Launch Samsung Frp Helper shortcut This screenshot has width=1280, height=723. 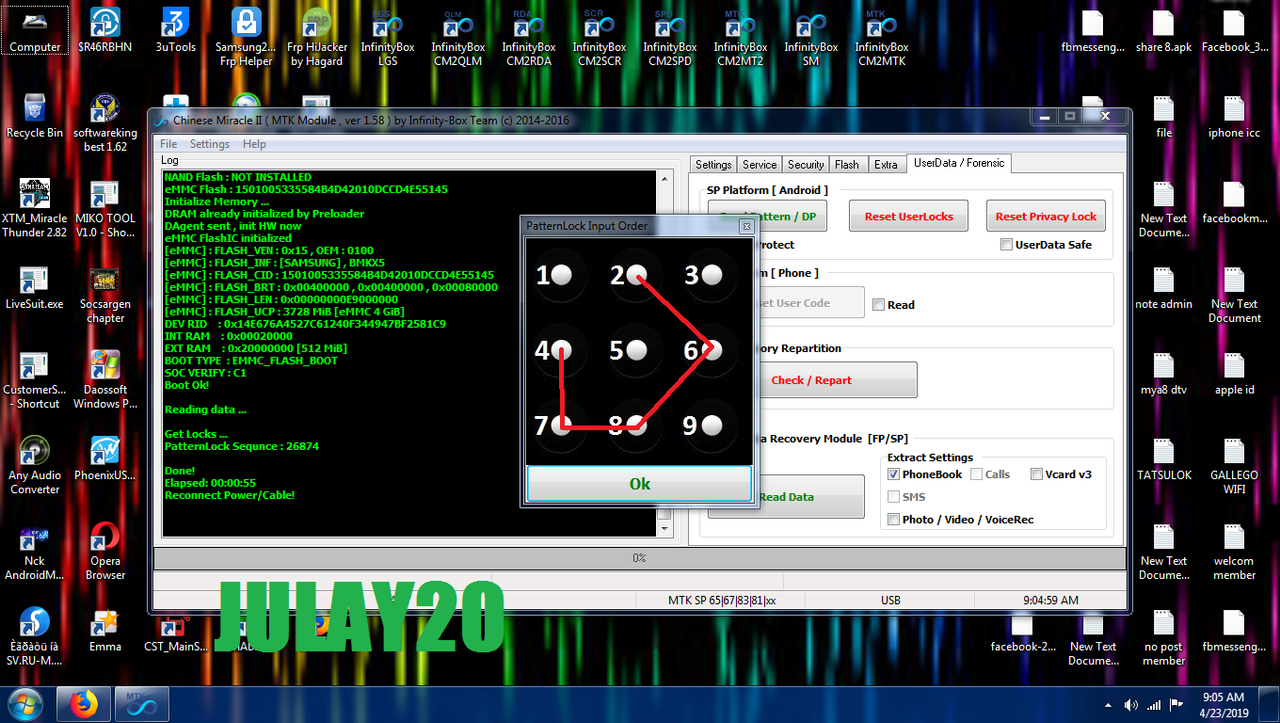coord(246,36)
